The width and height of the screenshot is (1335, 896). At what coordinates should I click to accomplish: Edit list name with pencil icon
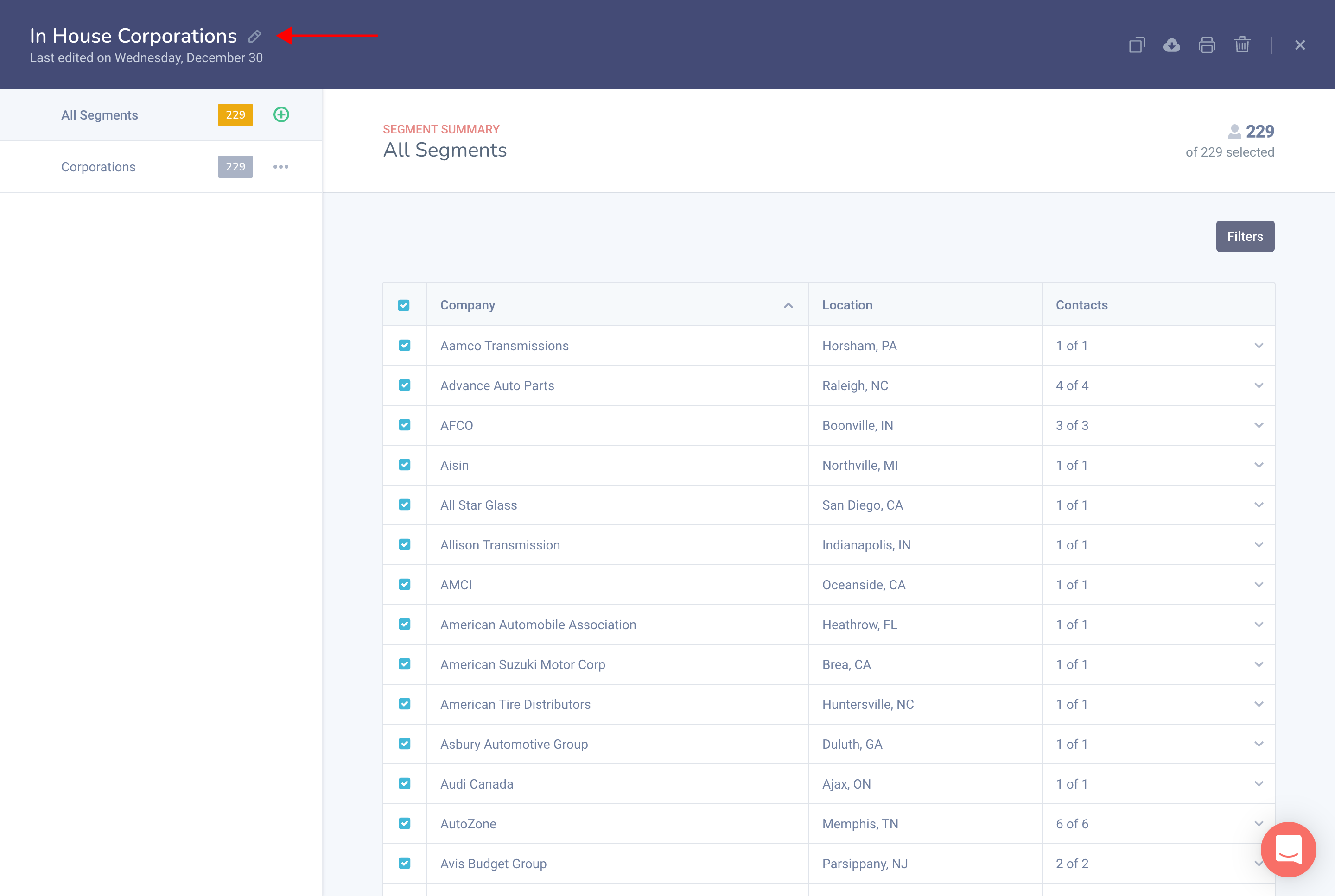[255, 36]
